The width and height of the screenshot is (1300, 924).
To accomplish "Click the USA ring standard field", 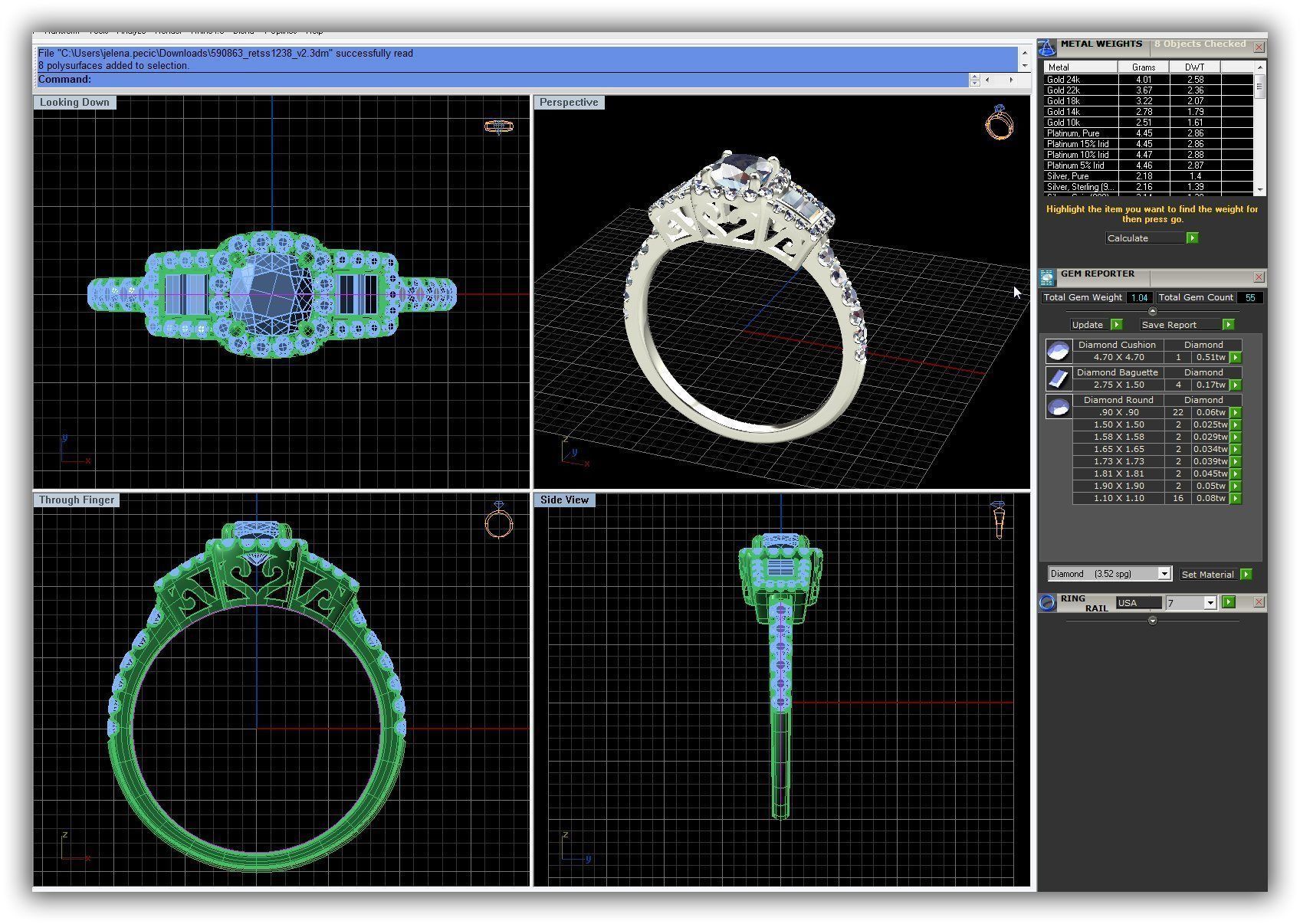I will point(1139,603).
